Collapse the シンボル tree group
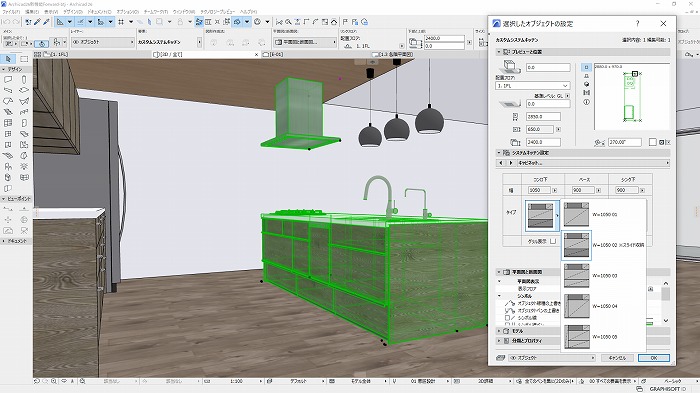 pyautogui.click(x=500, y=296)
